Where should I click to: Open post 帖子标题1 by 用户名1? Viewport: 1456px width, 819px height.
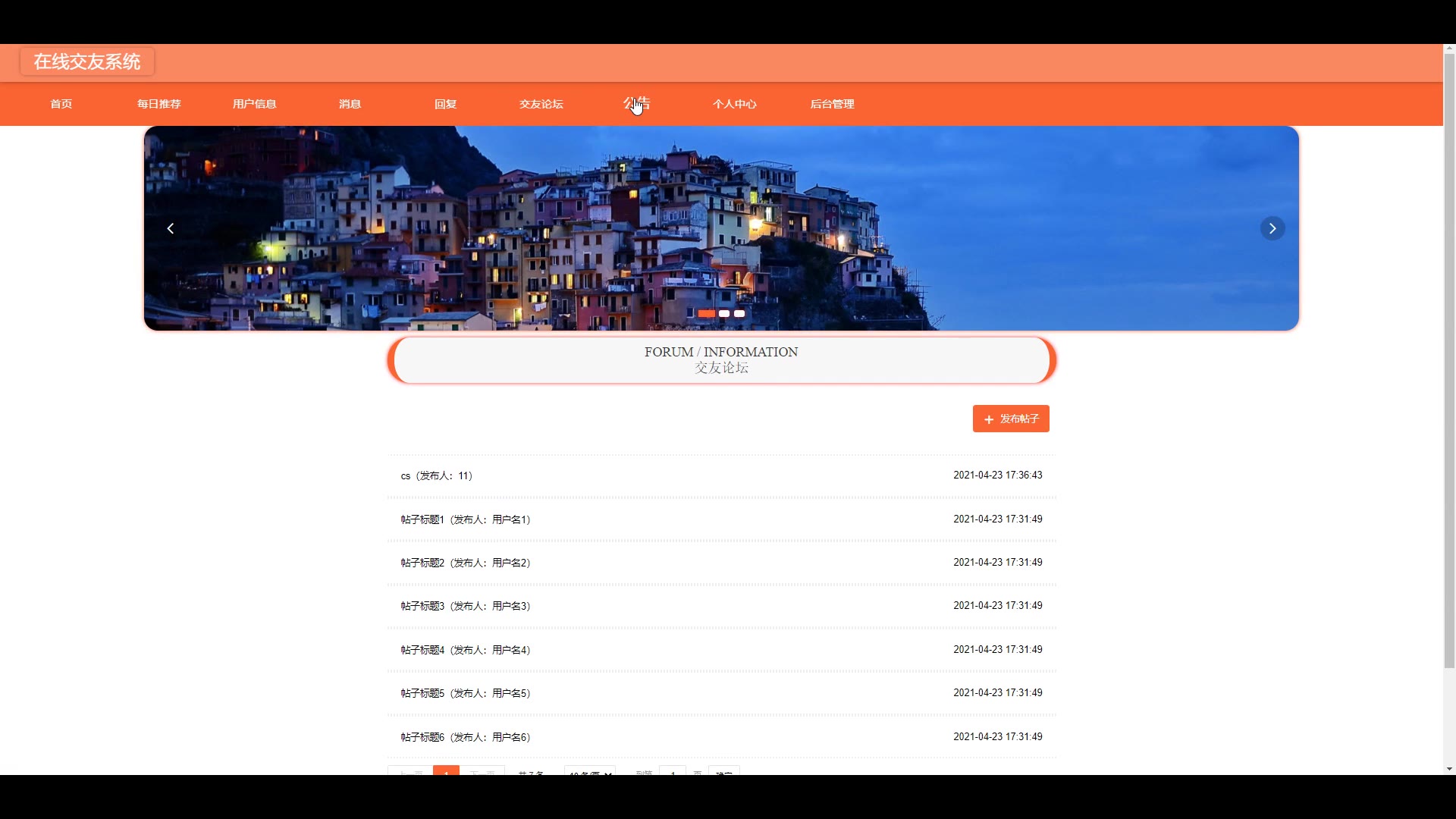[x=466, y=519]
